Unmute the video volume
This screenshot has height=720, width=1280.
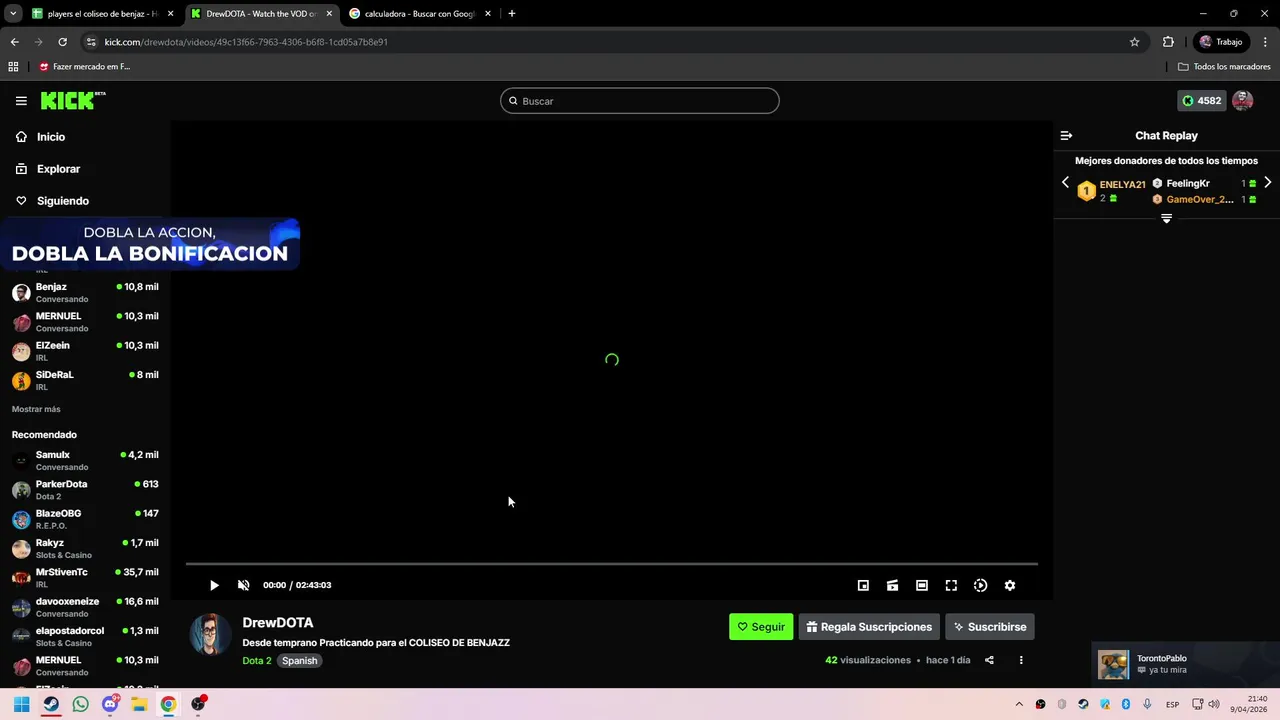[x=243, y=585]
